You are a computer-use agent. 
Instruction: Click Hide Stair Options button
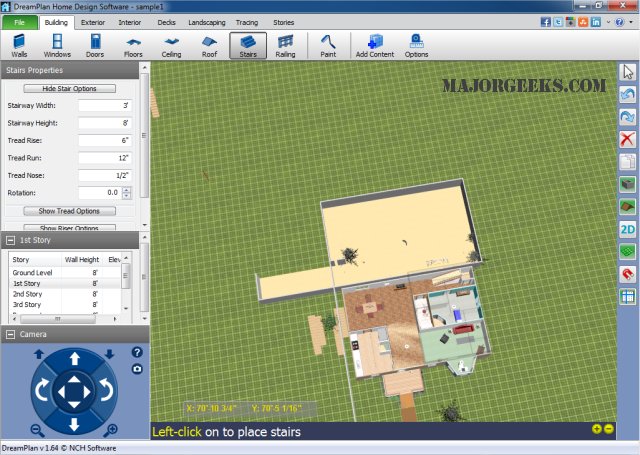(x=69, y=89)
